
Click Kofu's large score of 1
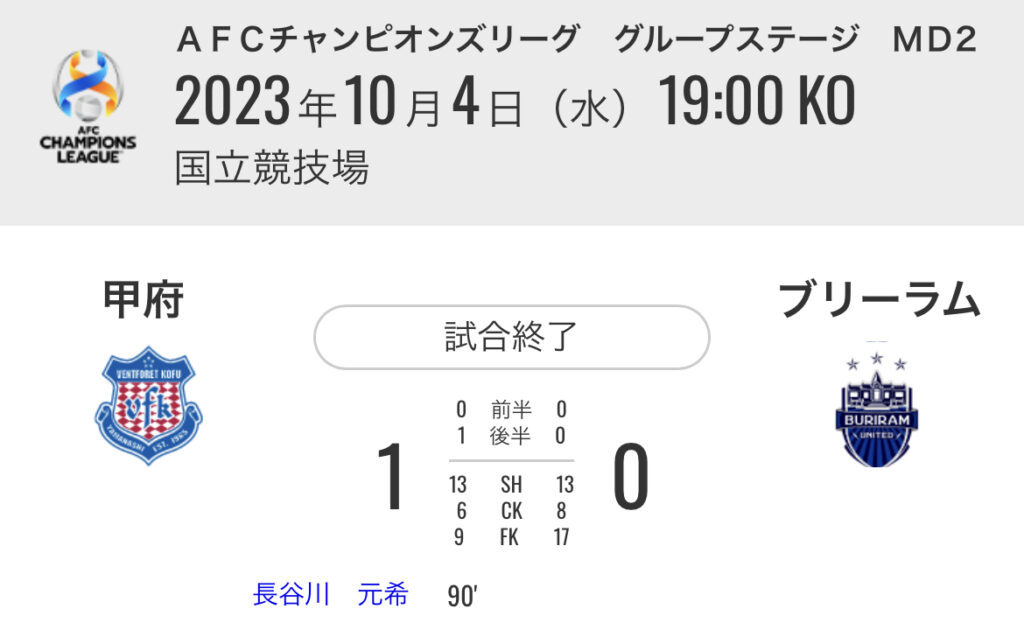392,477
